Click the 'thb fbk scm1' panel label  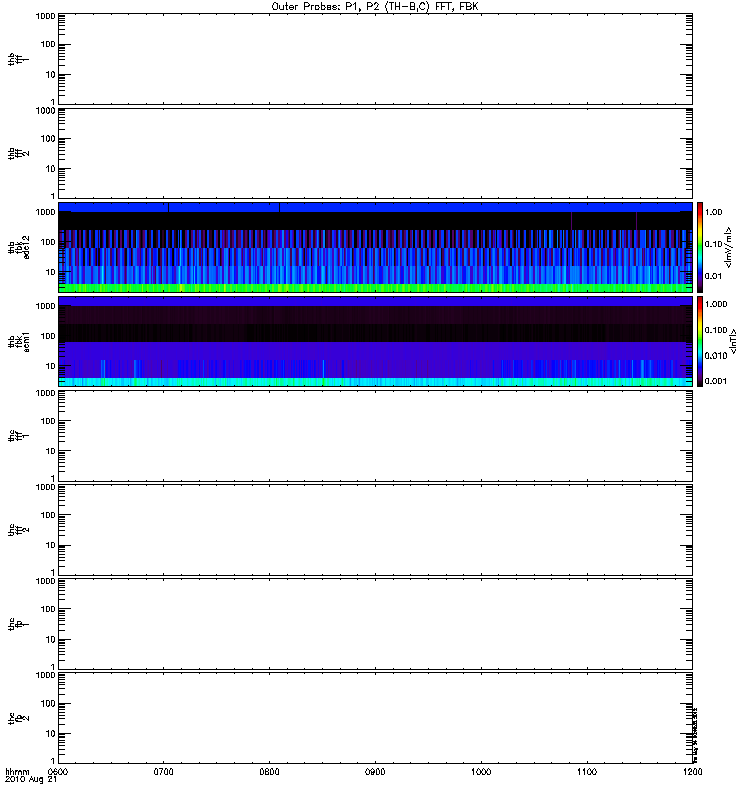click(x=18, y=341)
